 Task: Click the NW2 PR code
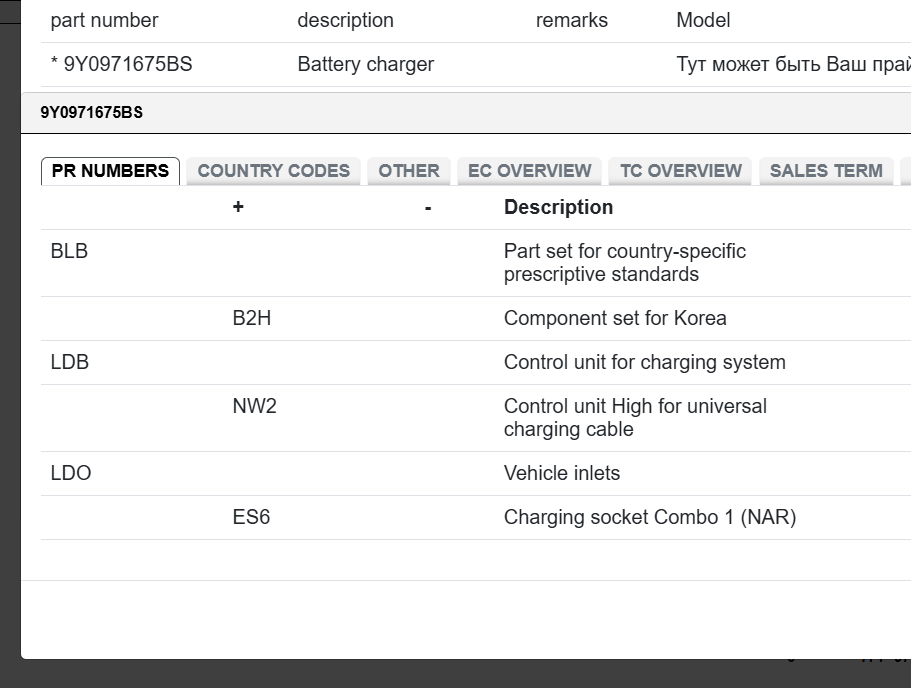[x=254, y=407]
